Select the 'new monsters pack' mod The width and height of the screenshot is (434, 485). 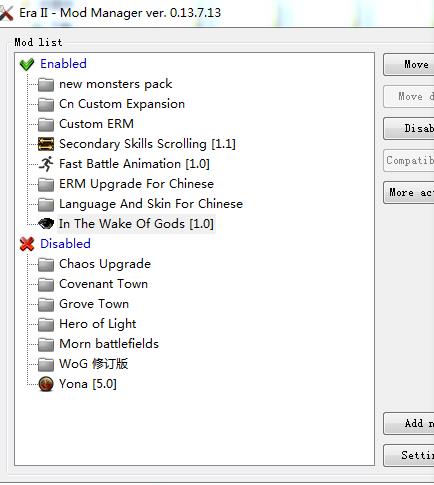(x=116, y=84)
